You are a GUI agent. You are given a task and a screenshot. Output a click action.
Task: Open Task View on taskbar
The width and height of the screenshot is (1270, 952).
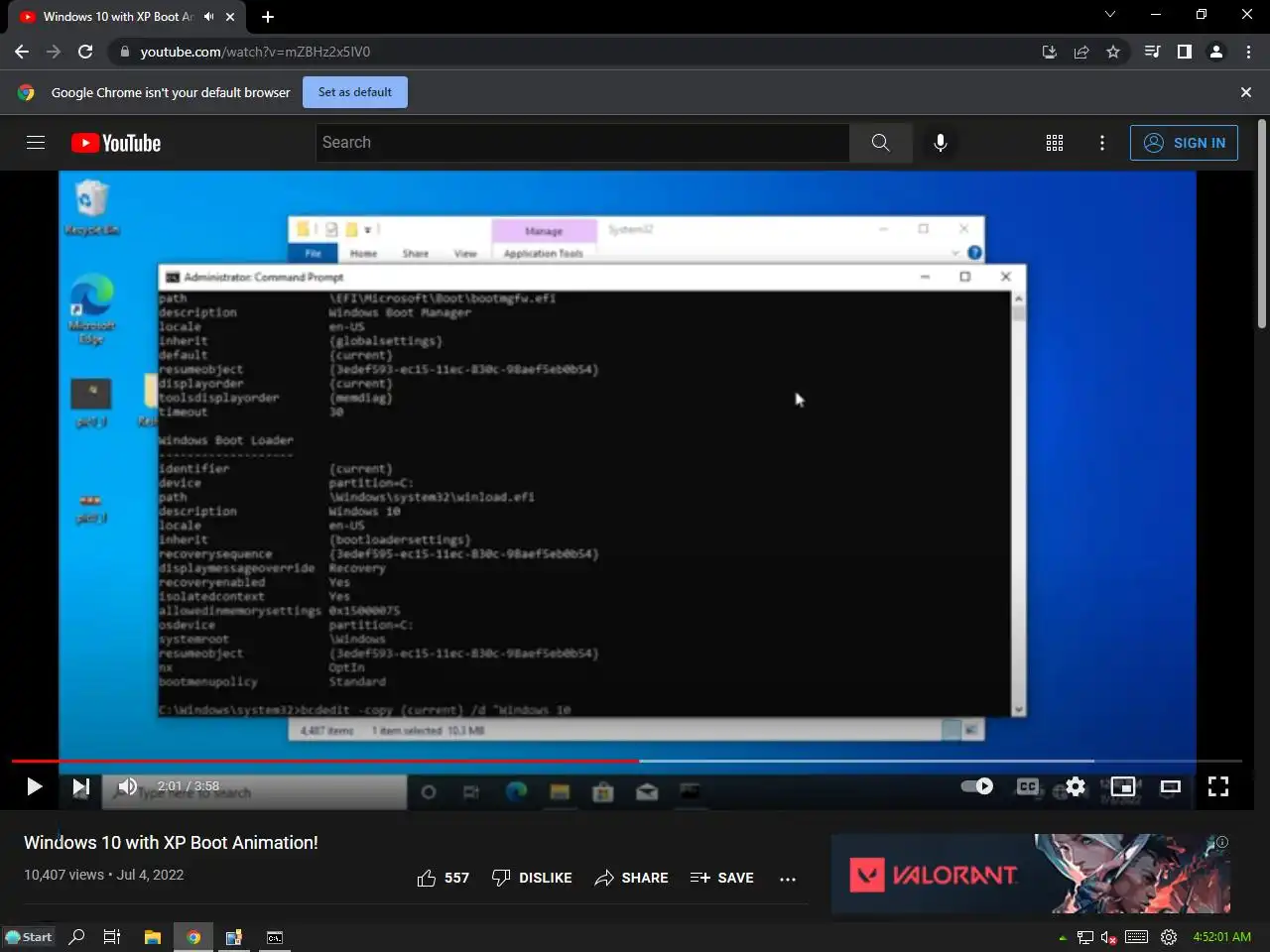(112, 937)
